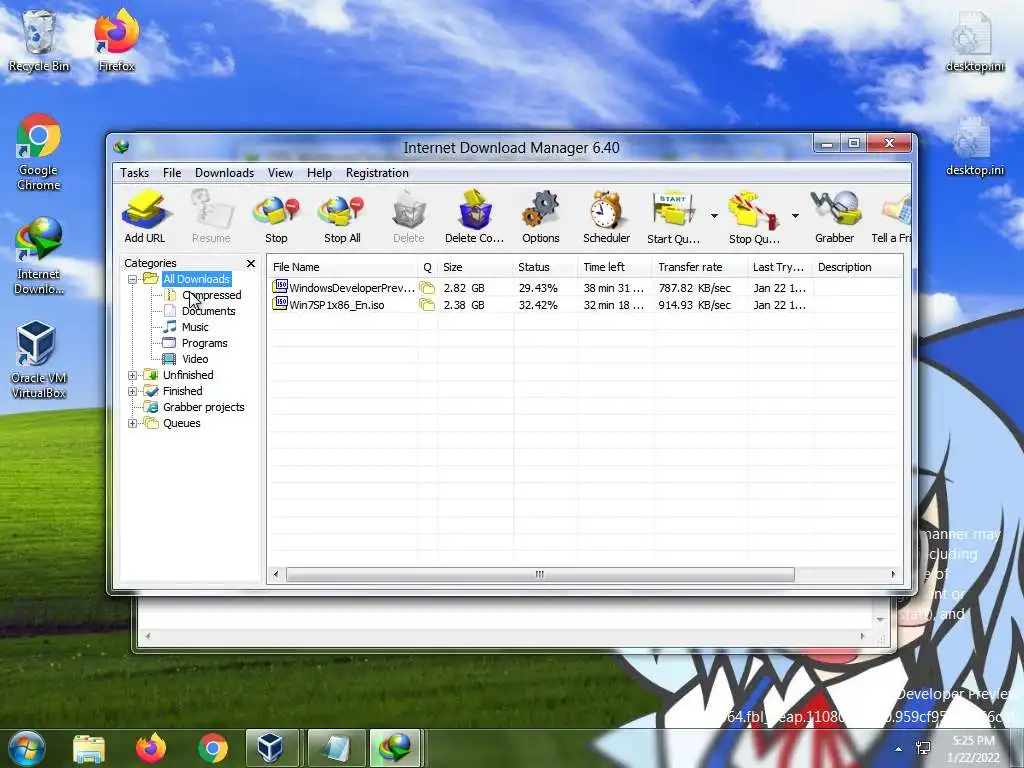The image size is (1024, 768).
Task: Open the Tasks menu
Action: tap(135, 173)
